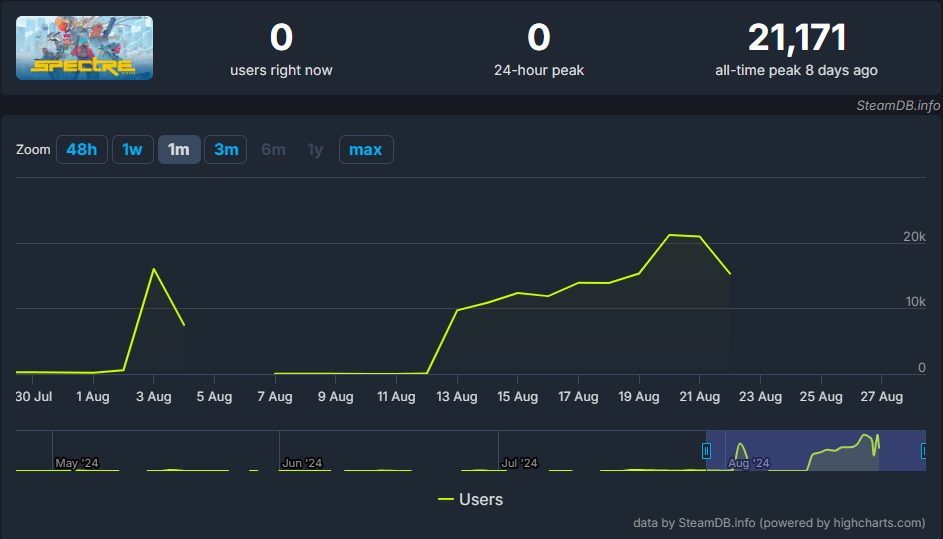This screenshot has height=539, width=943.
Task: Select the 1w zoom range
Action: [132, 150]
